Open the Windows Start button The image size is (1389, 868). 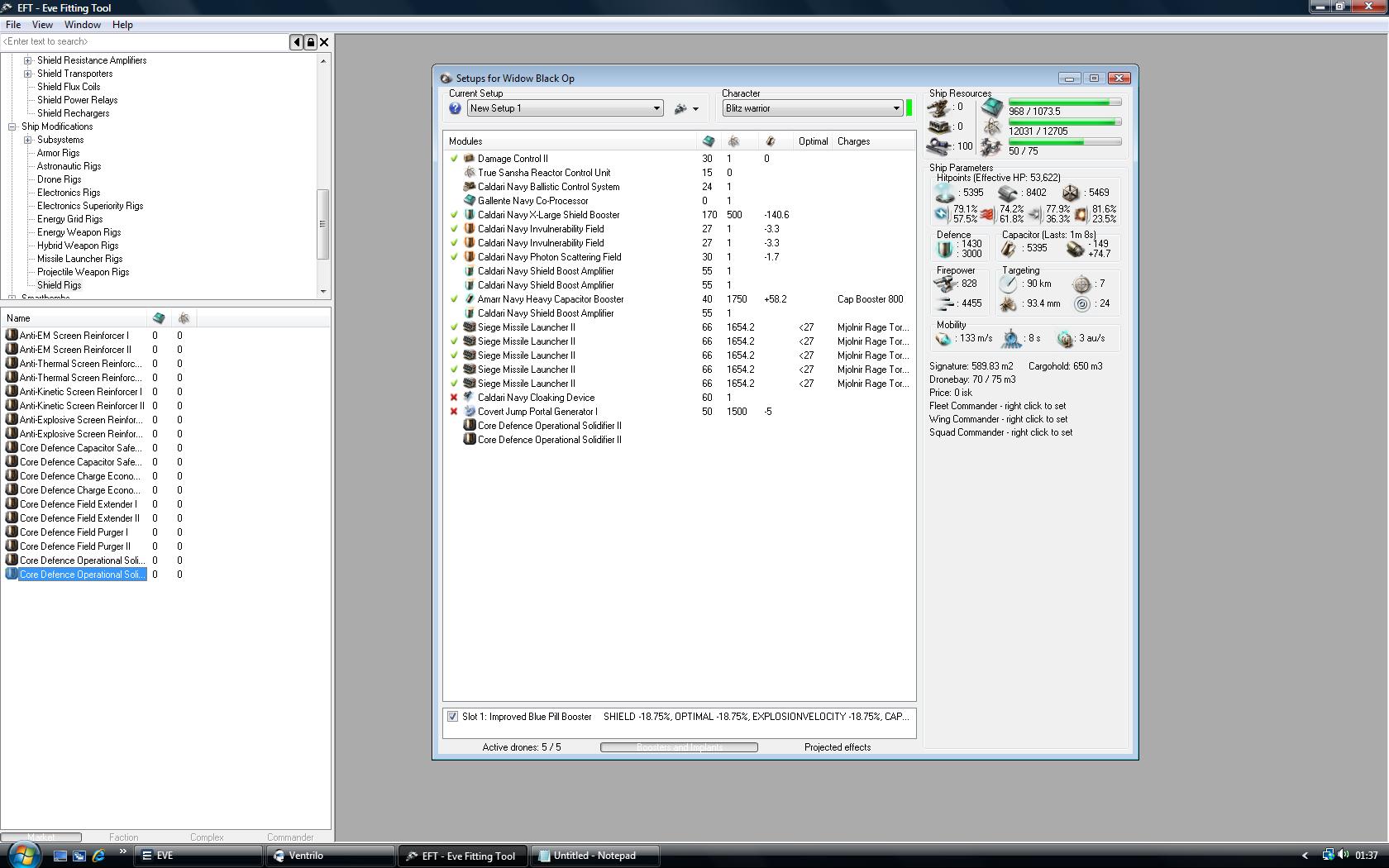(x=22, y=855)
